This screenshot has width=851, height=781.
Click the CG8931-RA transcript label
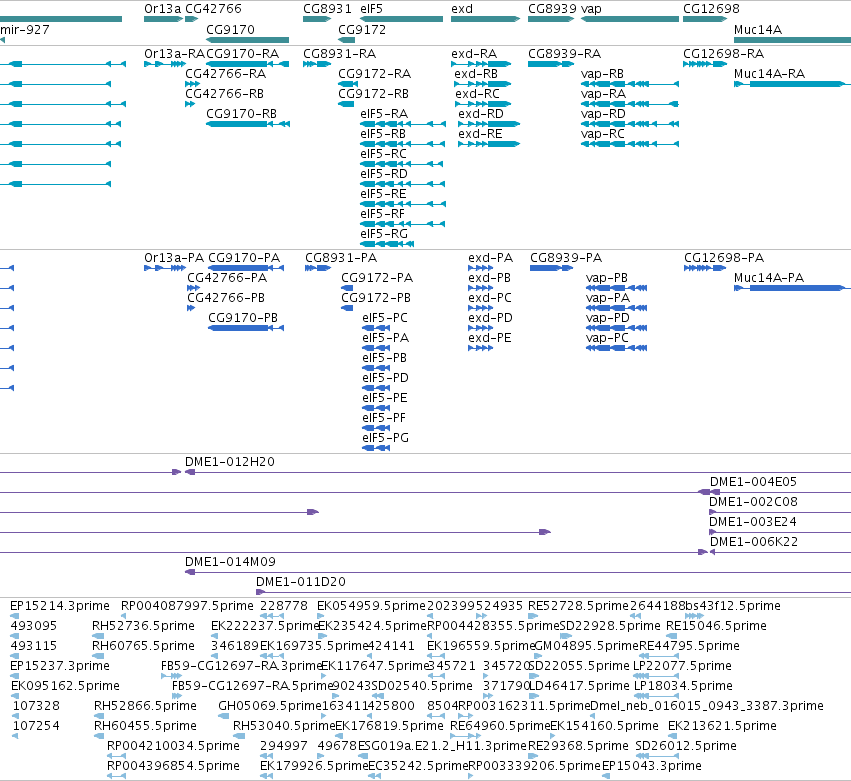click(x=339, y=54)
